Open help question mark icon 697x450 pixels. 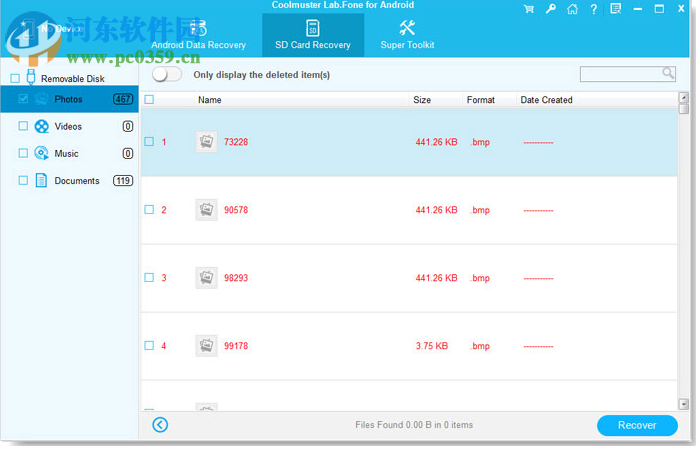point(593,9)
